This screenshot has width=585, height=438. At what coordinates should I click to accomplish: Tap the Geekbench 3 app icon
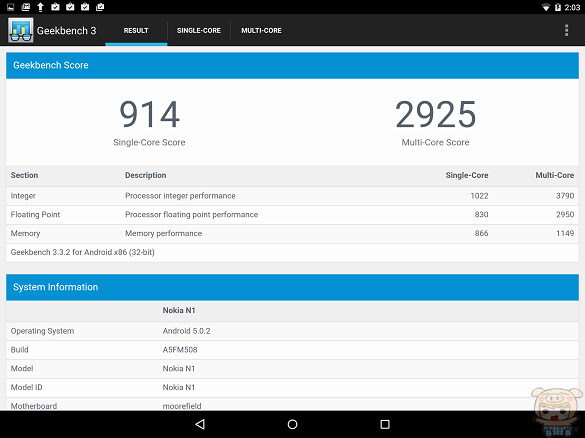click(x=21, y=30)
